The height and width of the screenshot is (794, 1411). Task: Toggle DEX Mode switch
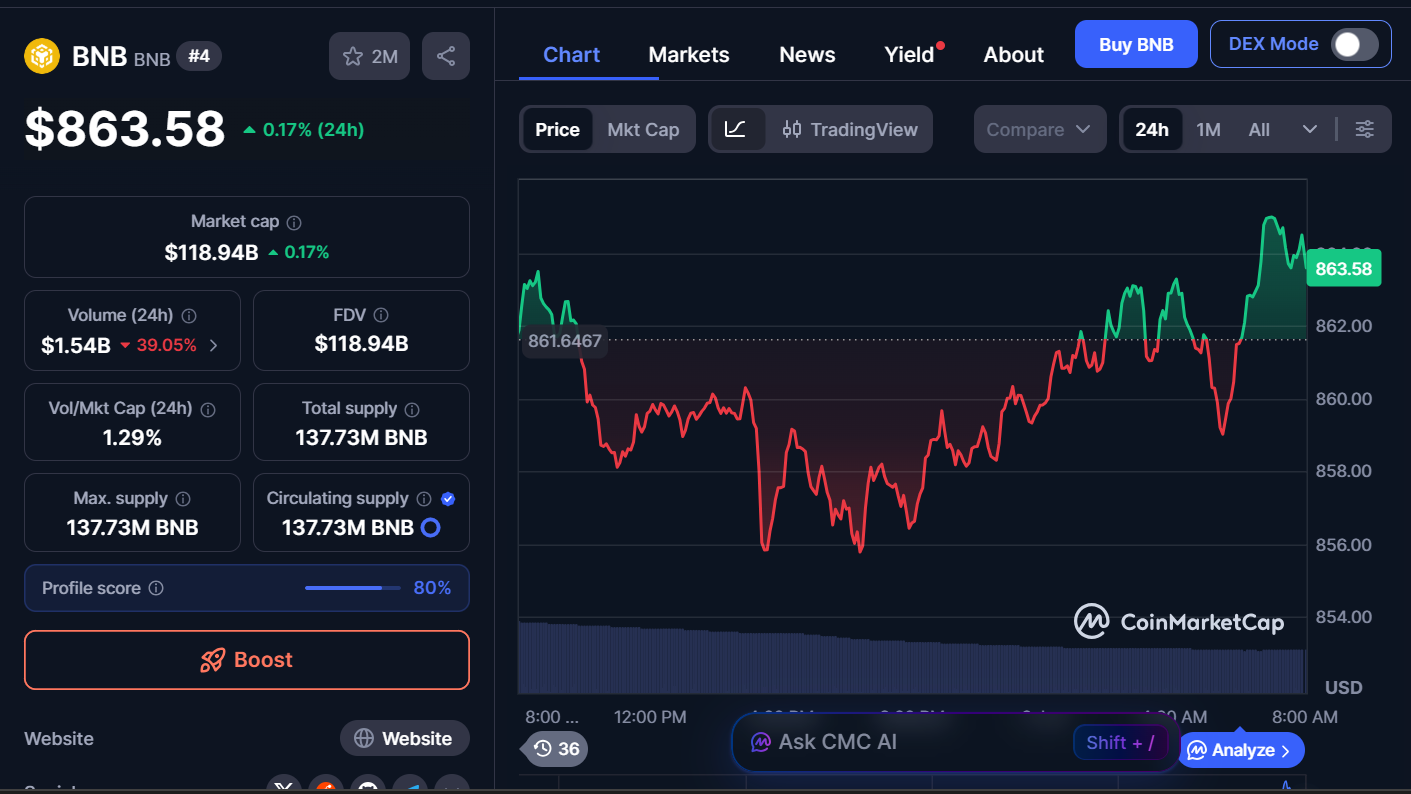[x=1354, y=44]
